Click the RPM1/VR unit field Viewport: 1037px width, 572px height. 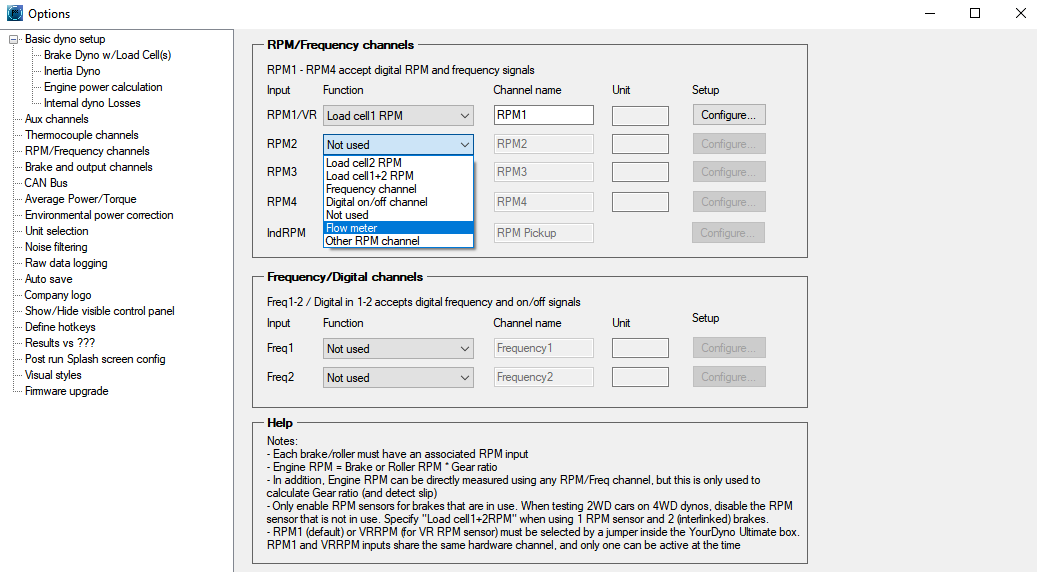click(640, 116)
